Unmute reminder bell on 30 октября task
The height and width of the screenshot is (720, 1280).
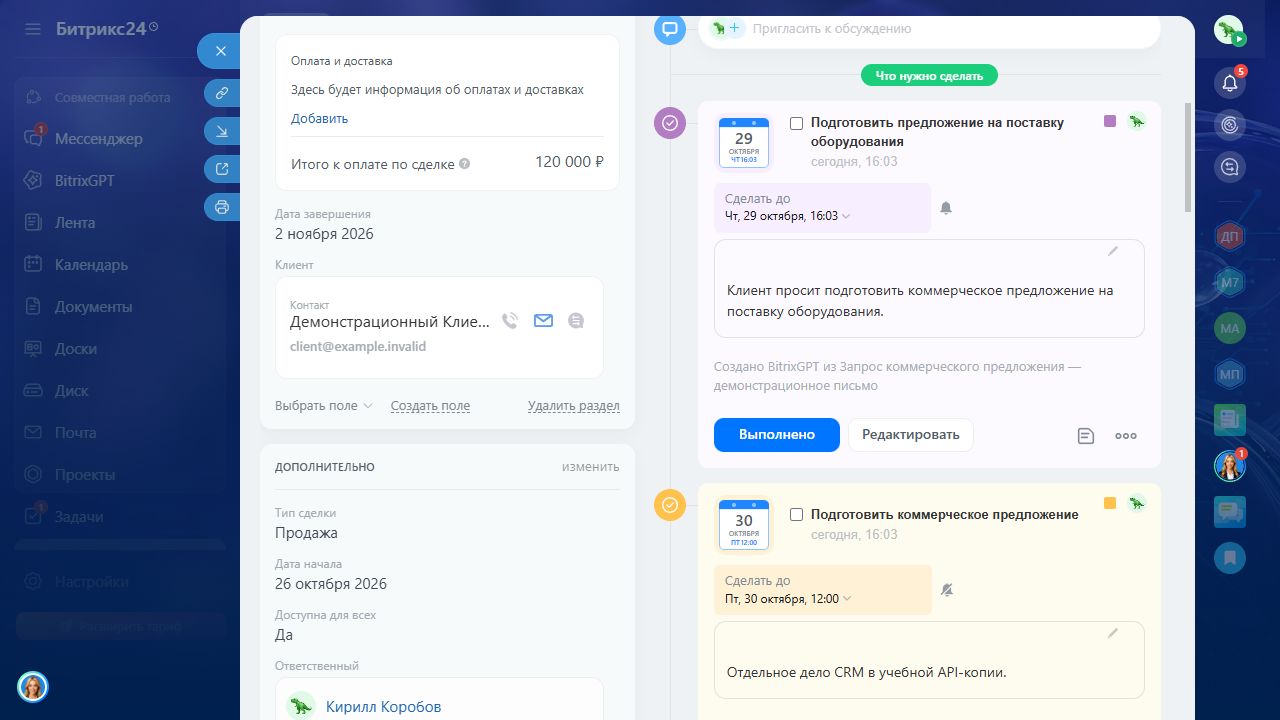pos(946,590)
